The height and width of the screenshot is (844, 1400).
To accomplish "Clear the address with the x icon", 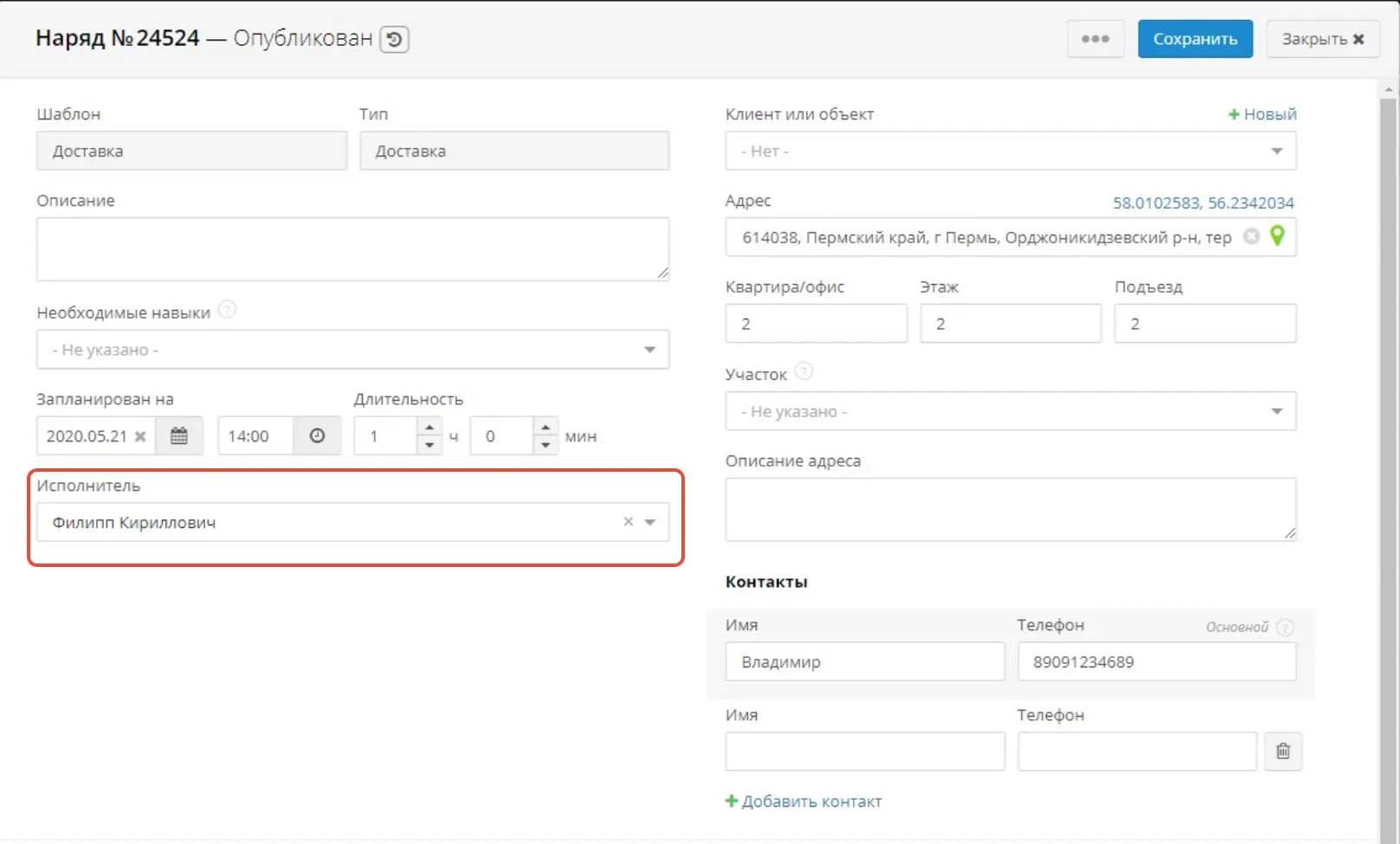I will [x=1251, y=236].
